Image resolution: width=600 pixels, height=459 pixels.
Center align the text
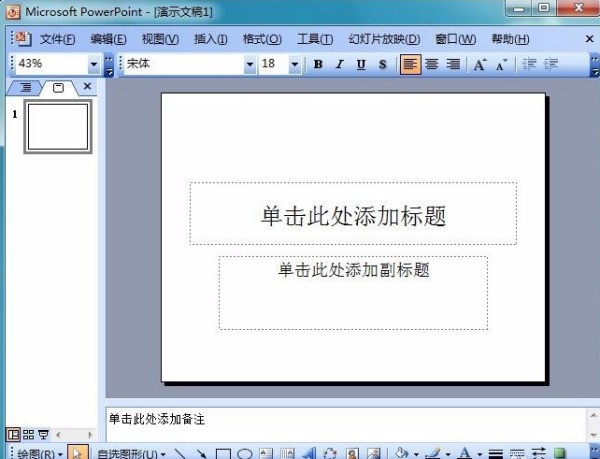point(432,64)
